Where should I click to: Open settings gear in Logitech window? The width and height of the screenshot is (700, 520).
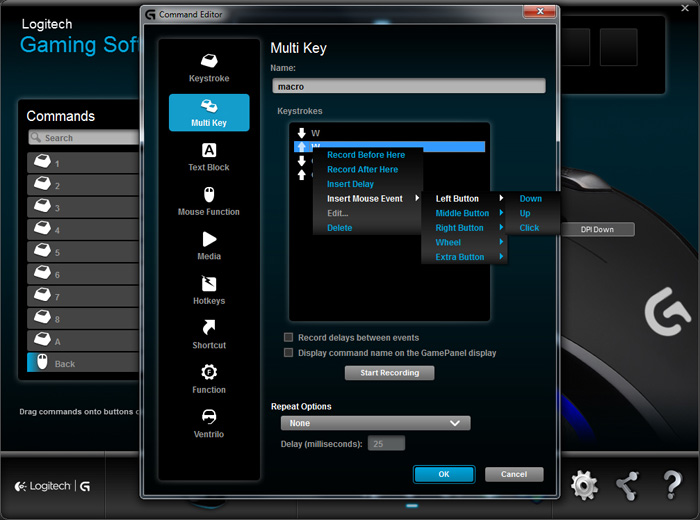(x=584, y=485)
